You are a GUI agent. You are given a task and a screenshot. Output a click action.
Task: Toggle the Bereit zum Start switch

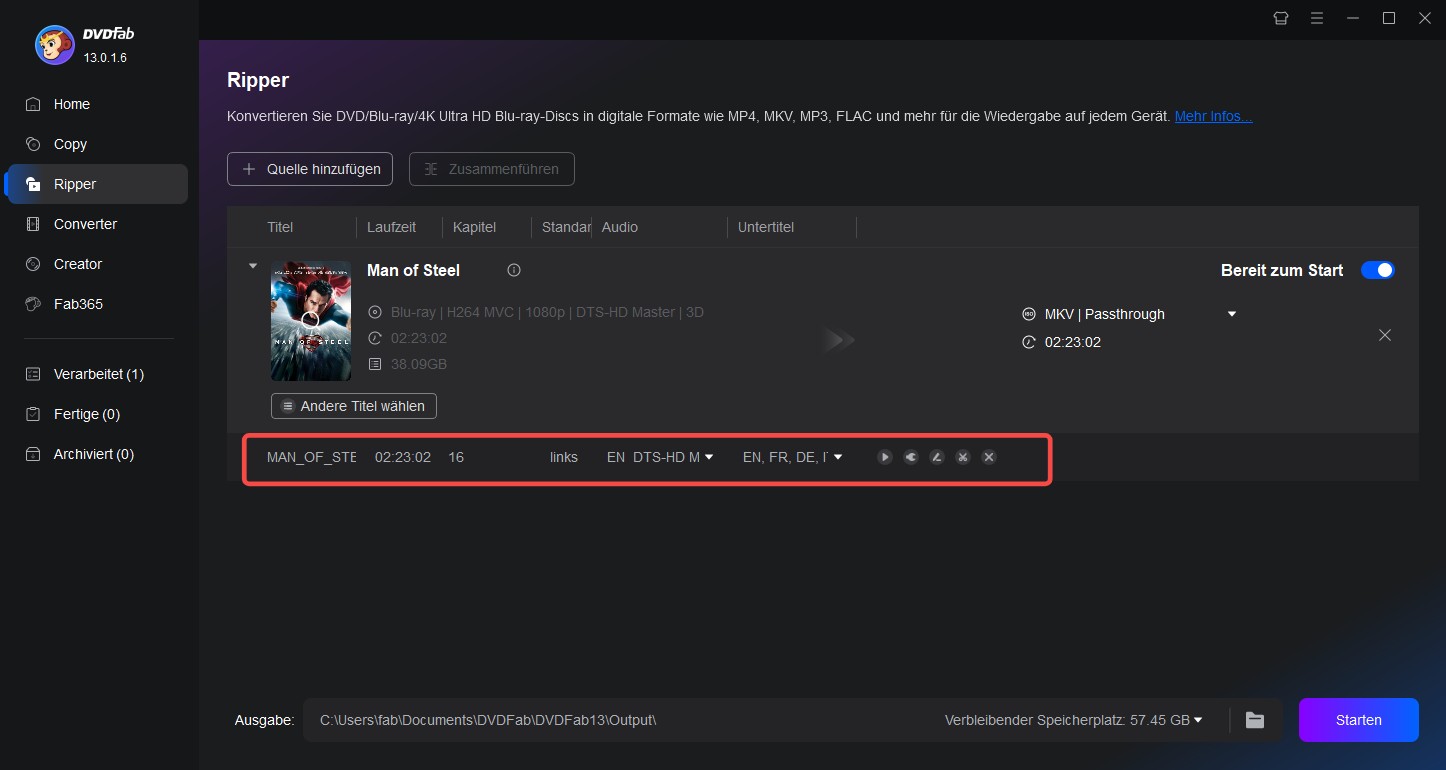[1377, 270]
